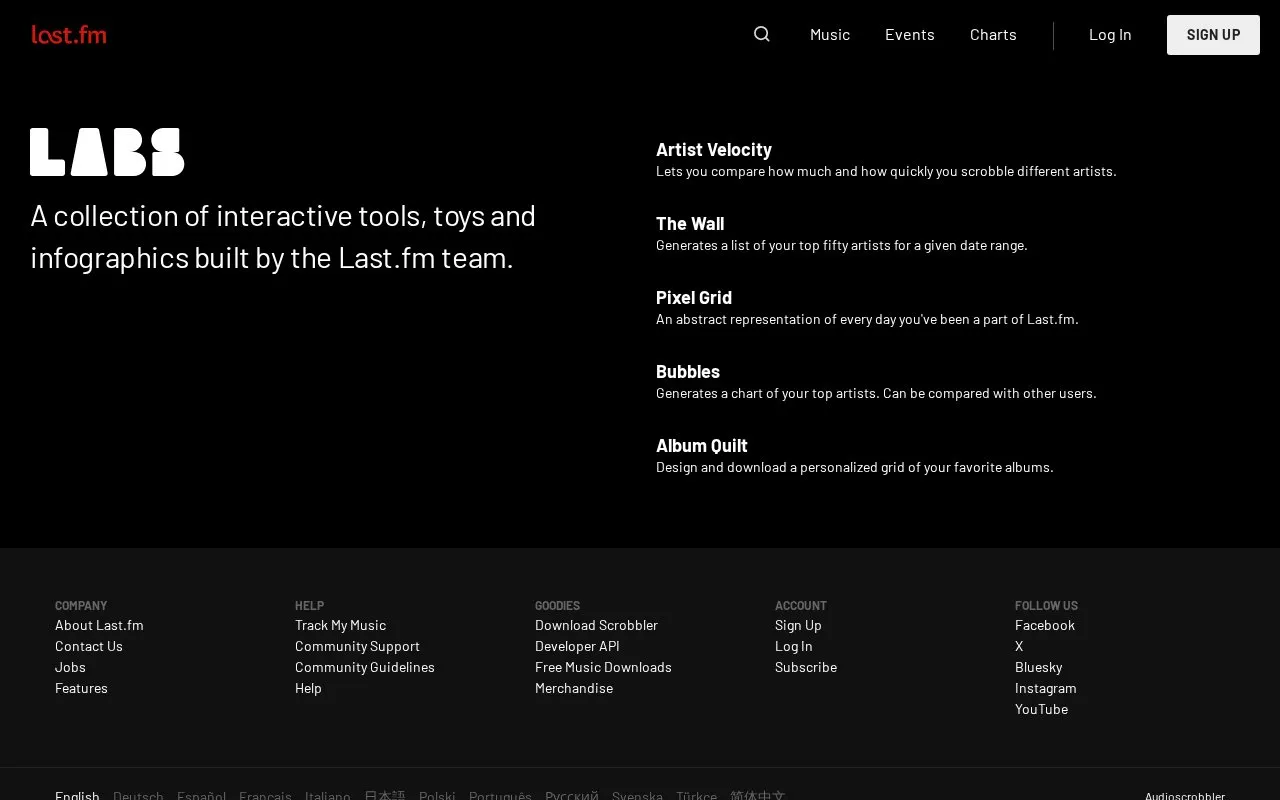
Task: Follow Last.fm on Facebook
Action: [1045, 625]
